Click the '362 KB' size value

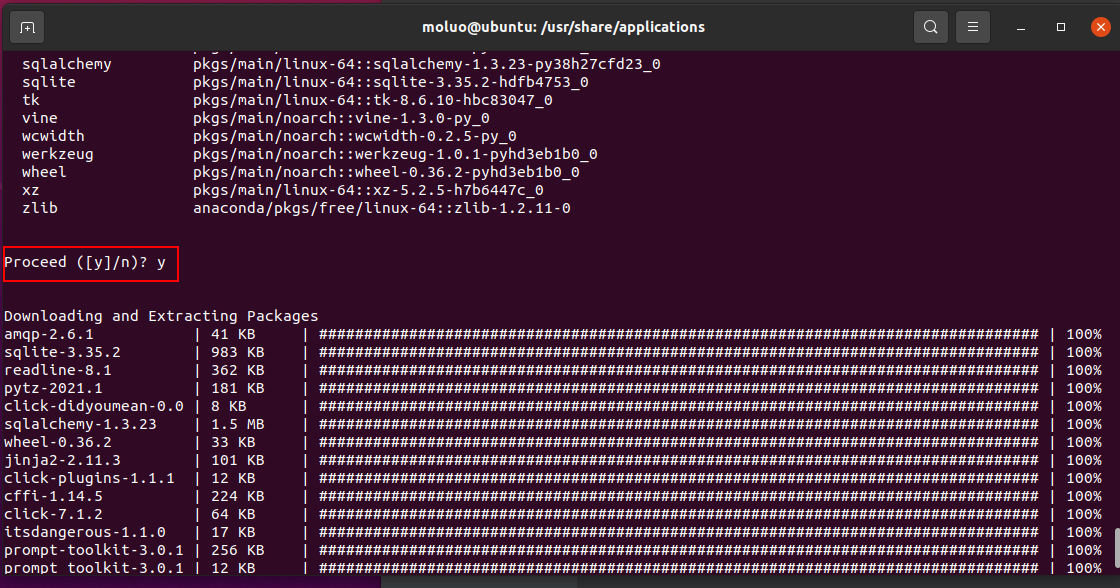click(238, 370)
